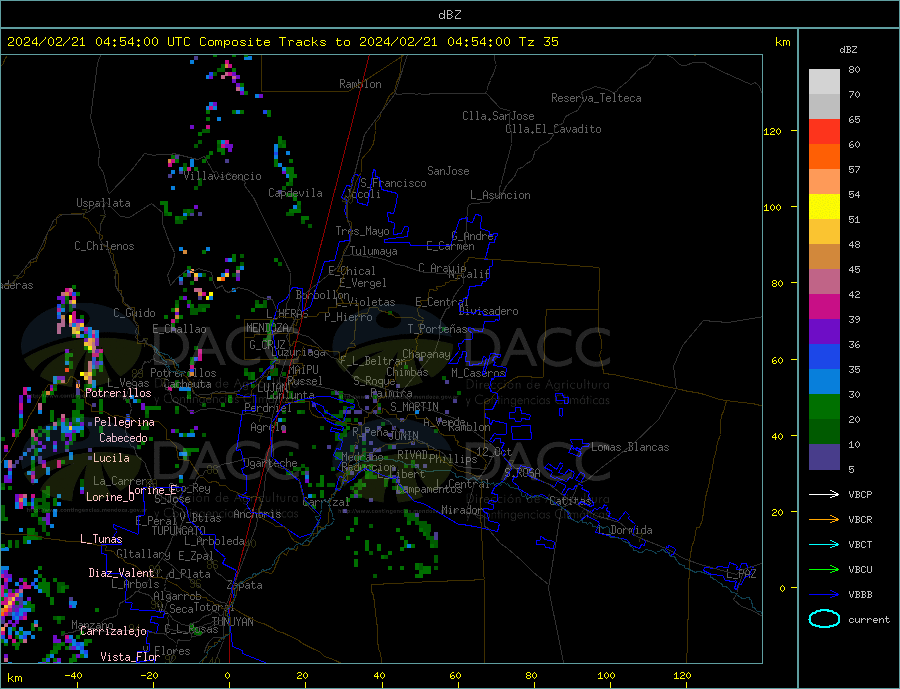Click the Lomas_Blancas label on map
The height and width of the screenshot is (689, 900).
pyautogui.click(x=630, y=447)
